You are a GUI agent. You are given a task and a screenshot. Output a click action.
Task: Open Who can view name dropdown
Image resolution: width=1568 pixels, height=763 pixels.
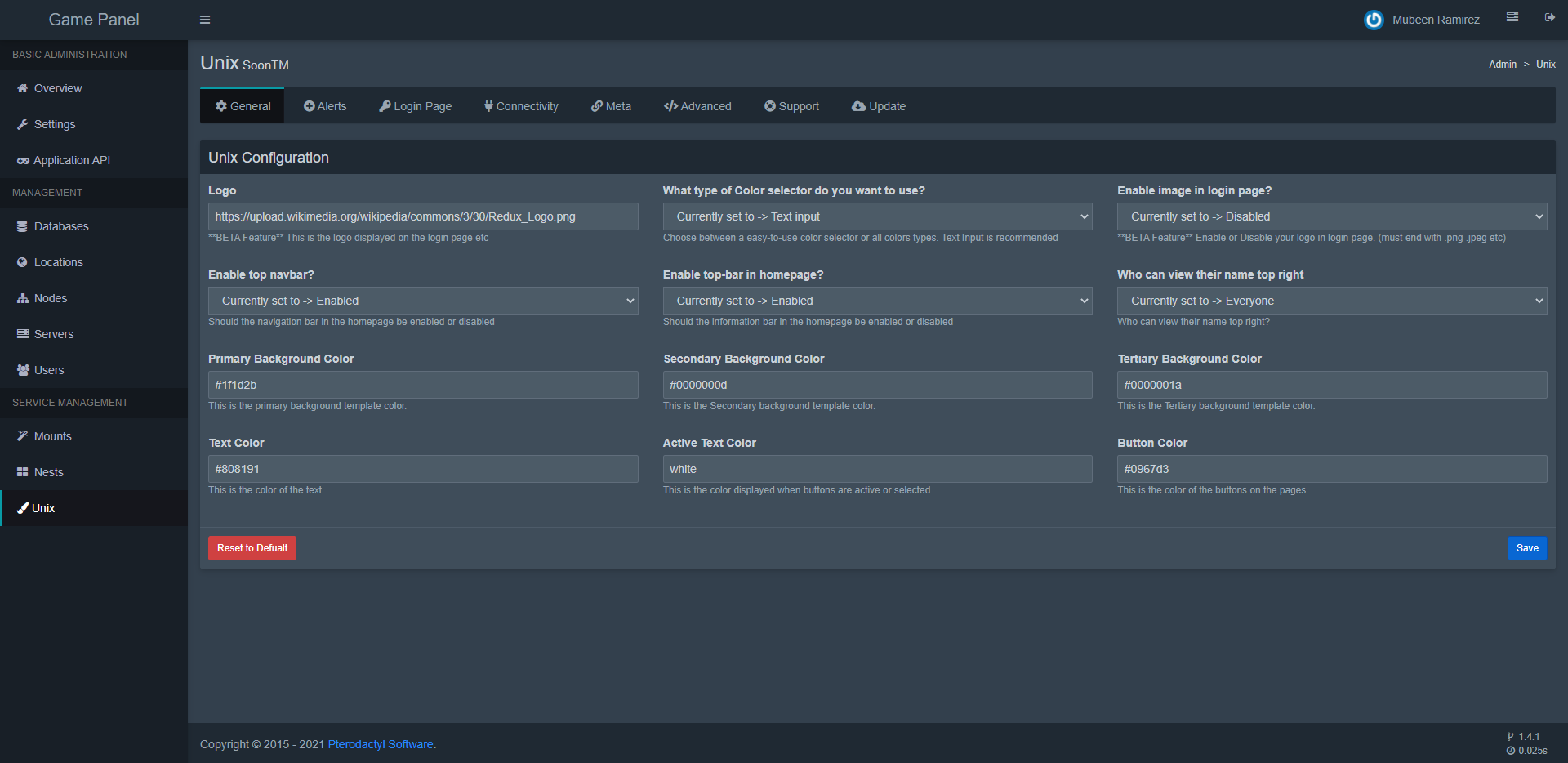tap(1331, 301)
